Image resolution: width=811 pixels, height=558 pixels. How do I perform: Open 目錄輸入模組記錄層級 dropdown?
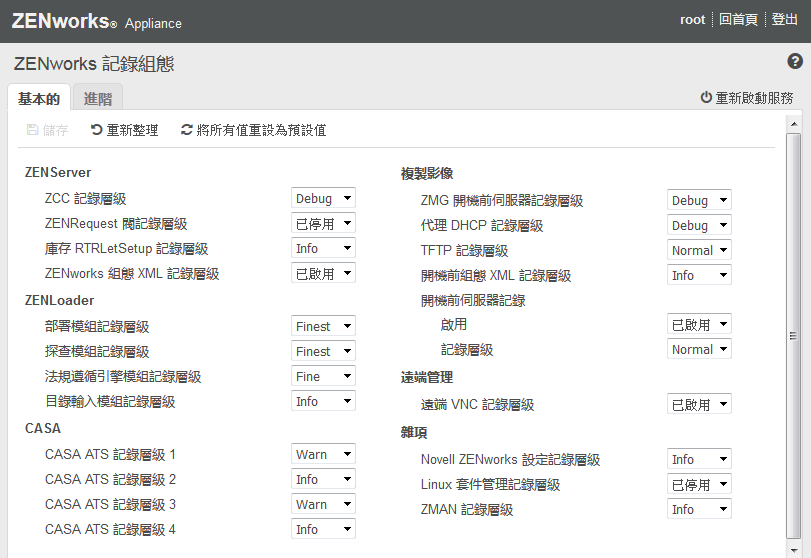(323, 401)
